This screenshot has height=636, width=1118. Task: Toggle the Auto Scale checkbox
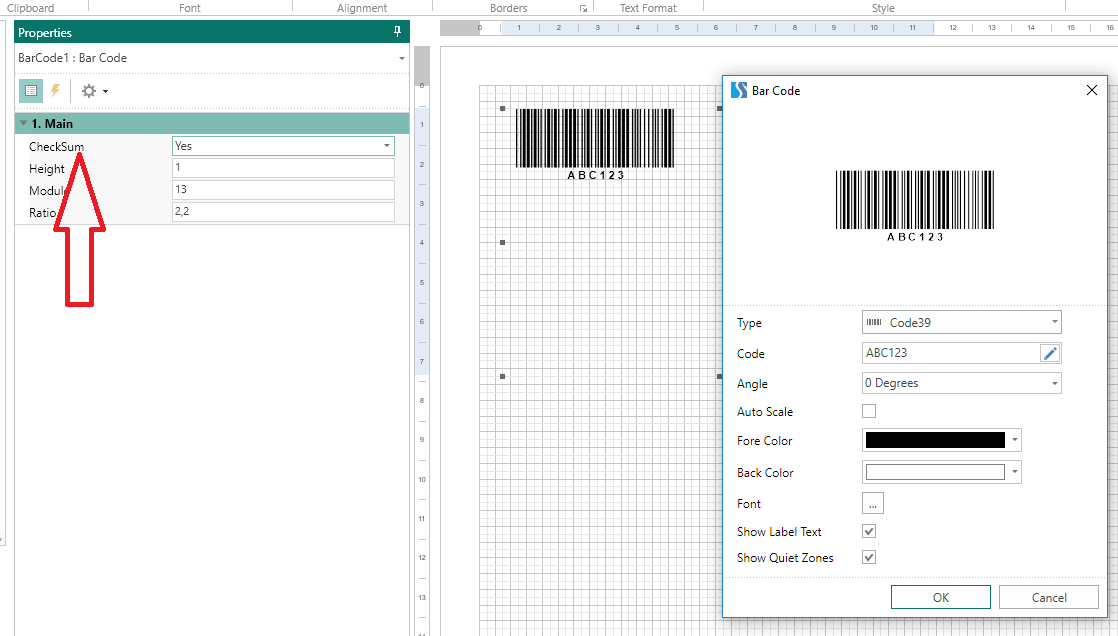(868, 411)
